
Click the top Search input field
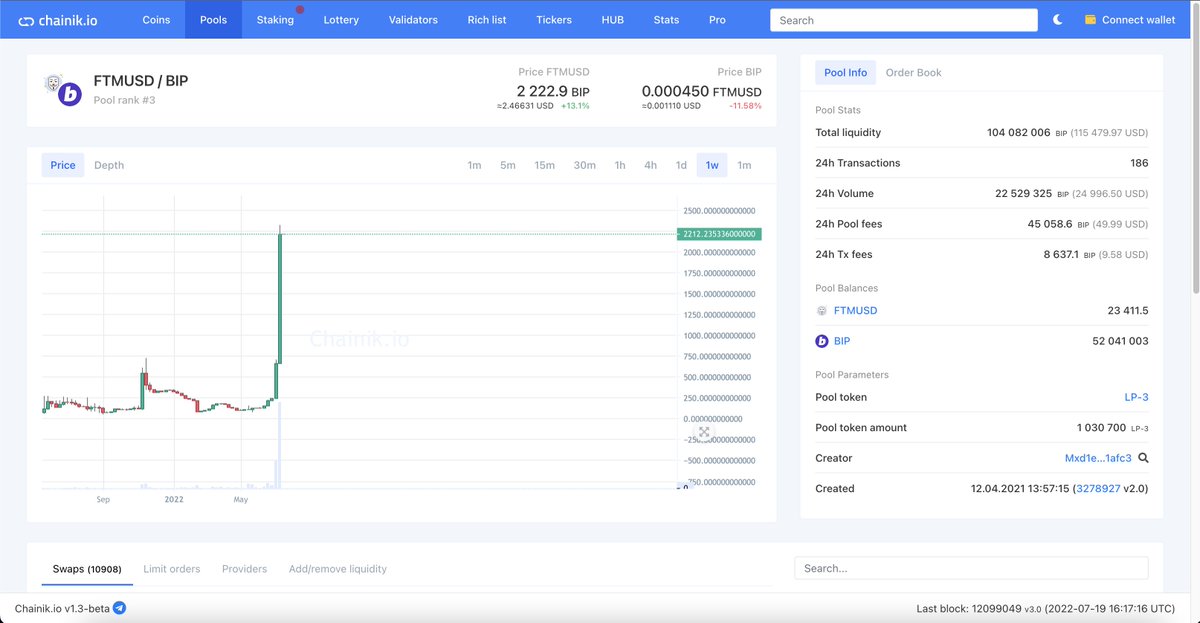[x=904, y=20]
